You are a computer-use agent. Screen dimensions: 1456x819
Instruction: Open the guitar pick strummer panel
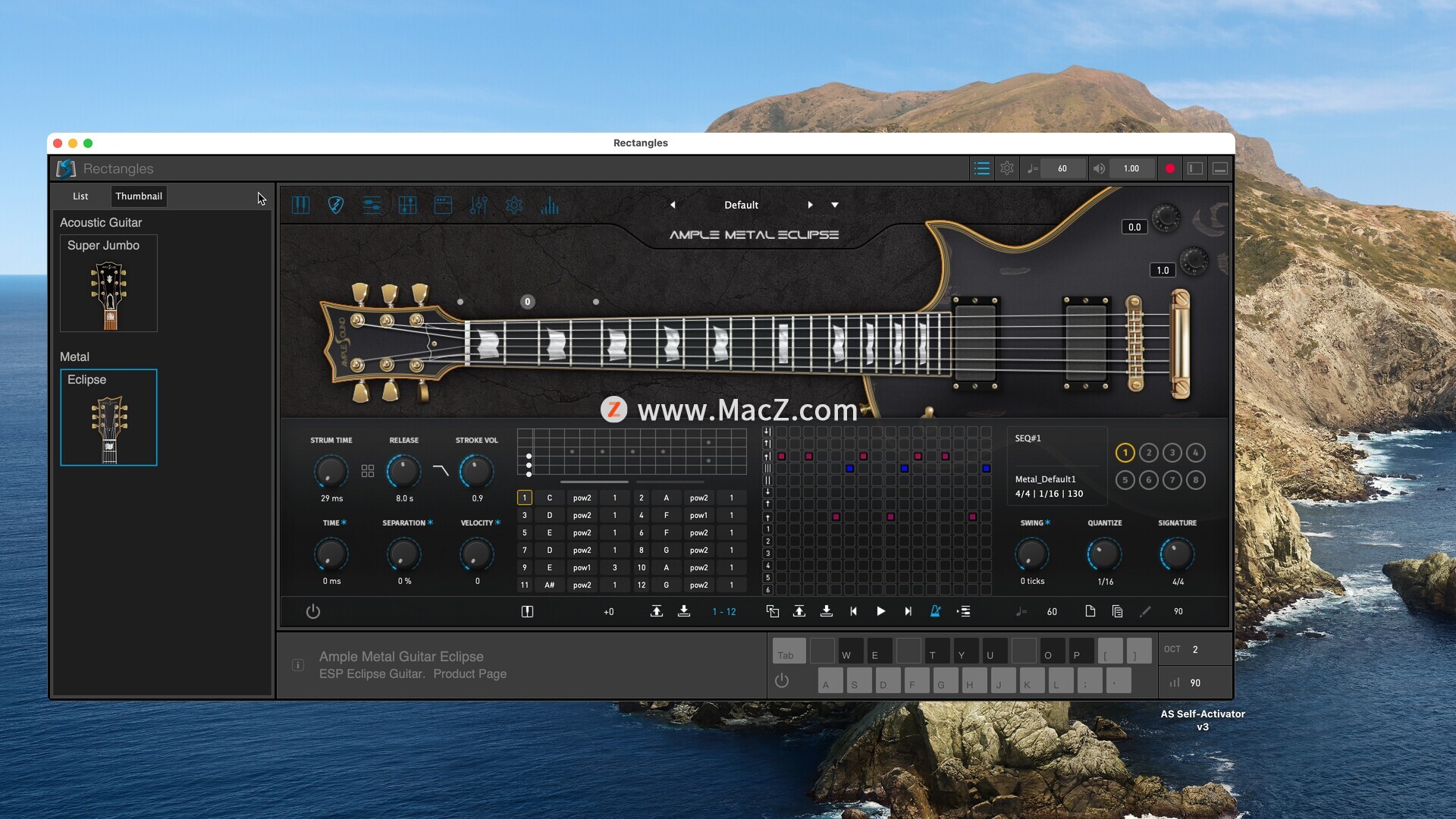click(336, 205)
